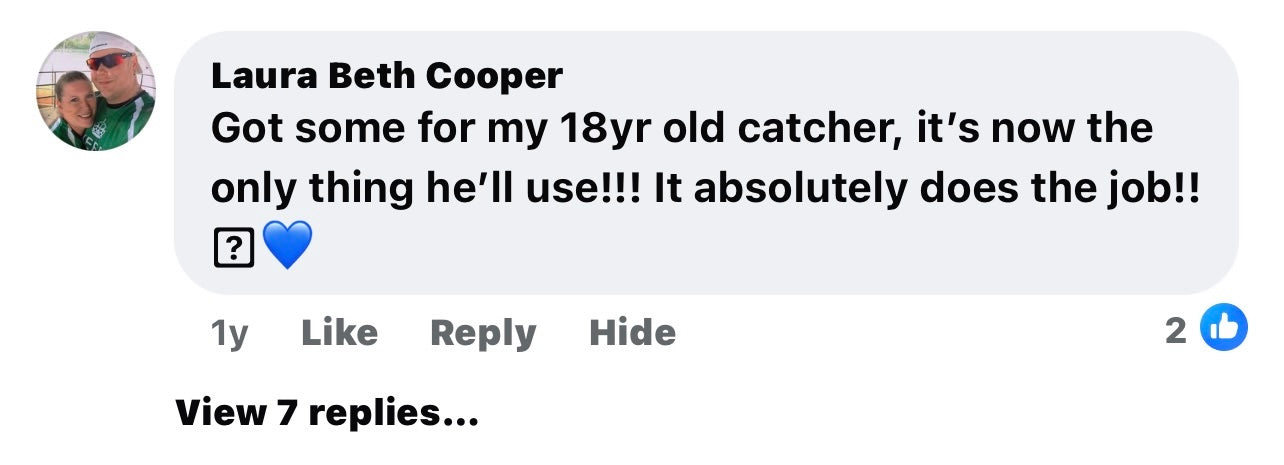This screenshot has width=1284, height=465.
Task: Hide this comment
Action: click(632, 333)
